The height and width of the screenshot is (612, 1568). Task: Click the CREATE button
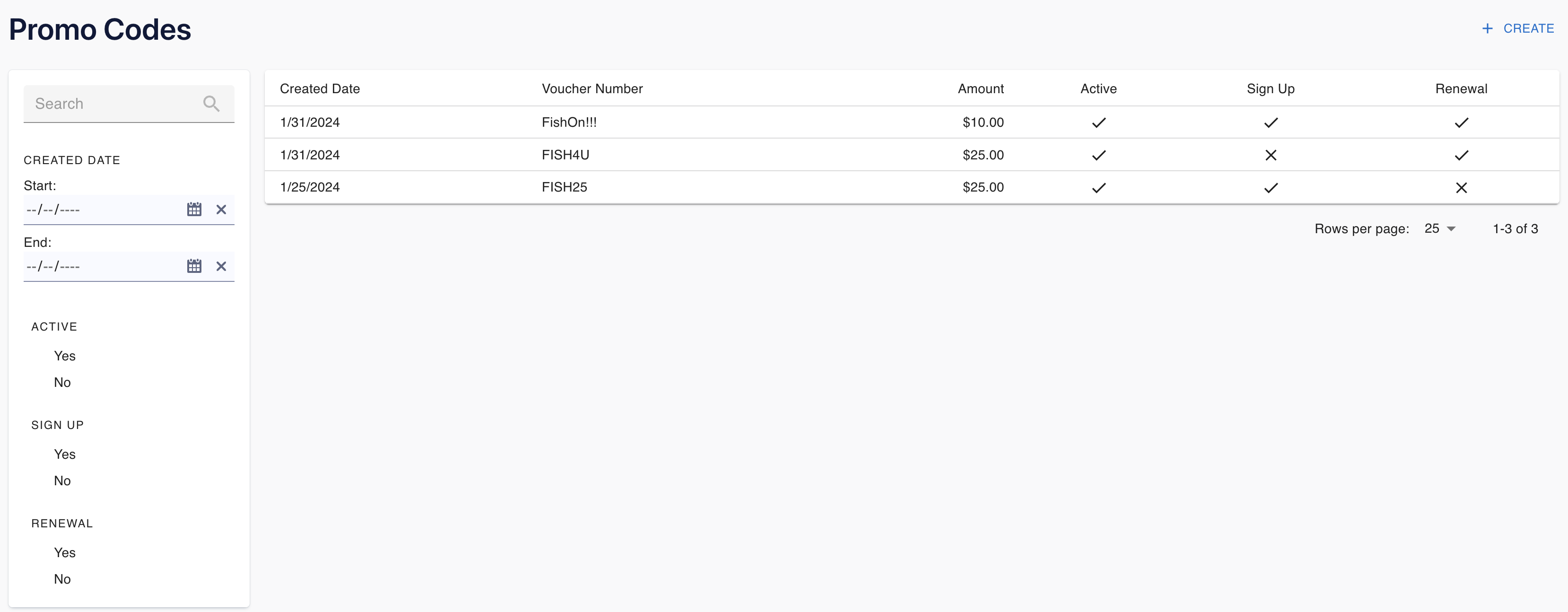click(x=1528, y=29)
